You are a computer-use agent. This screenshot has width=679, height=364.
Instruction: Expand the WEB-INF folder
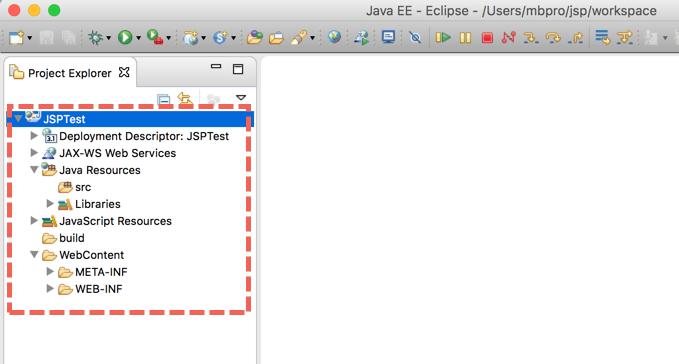tap(50, 288)
